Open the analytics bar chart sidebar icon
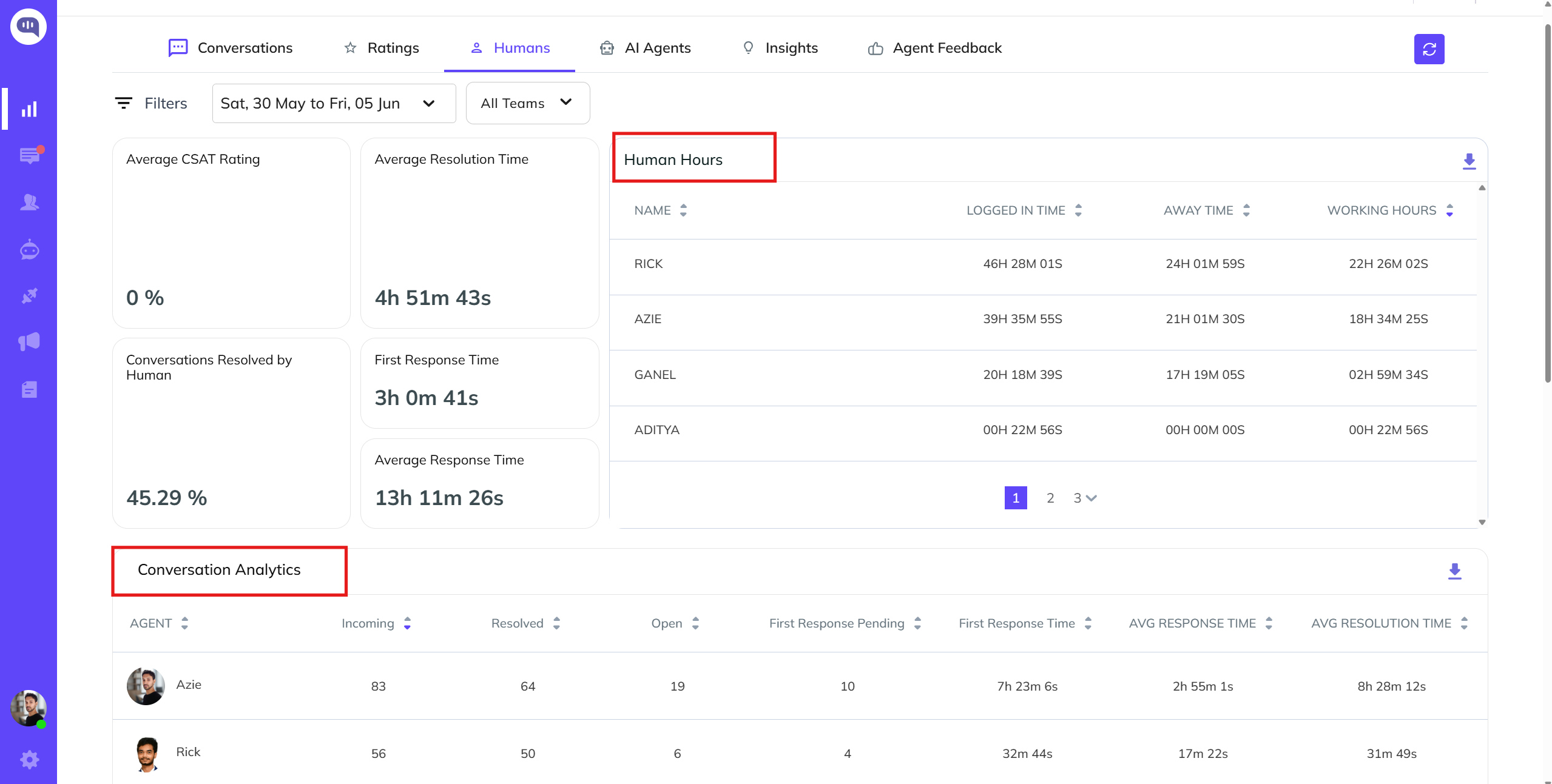 (29, 109)
